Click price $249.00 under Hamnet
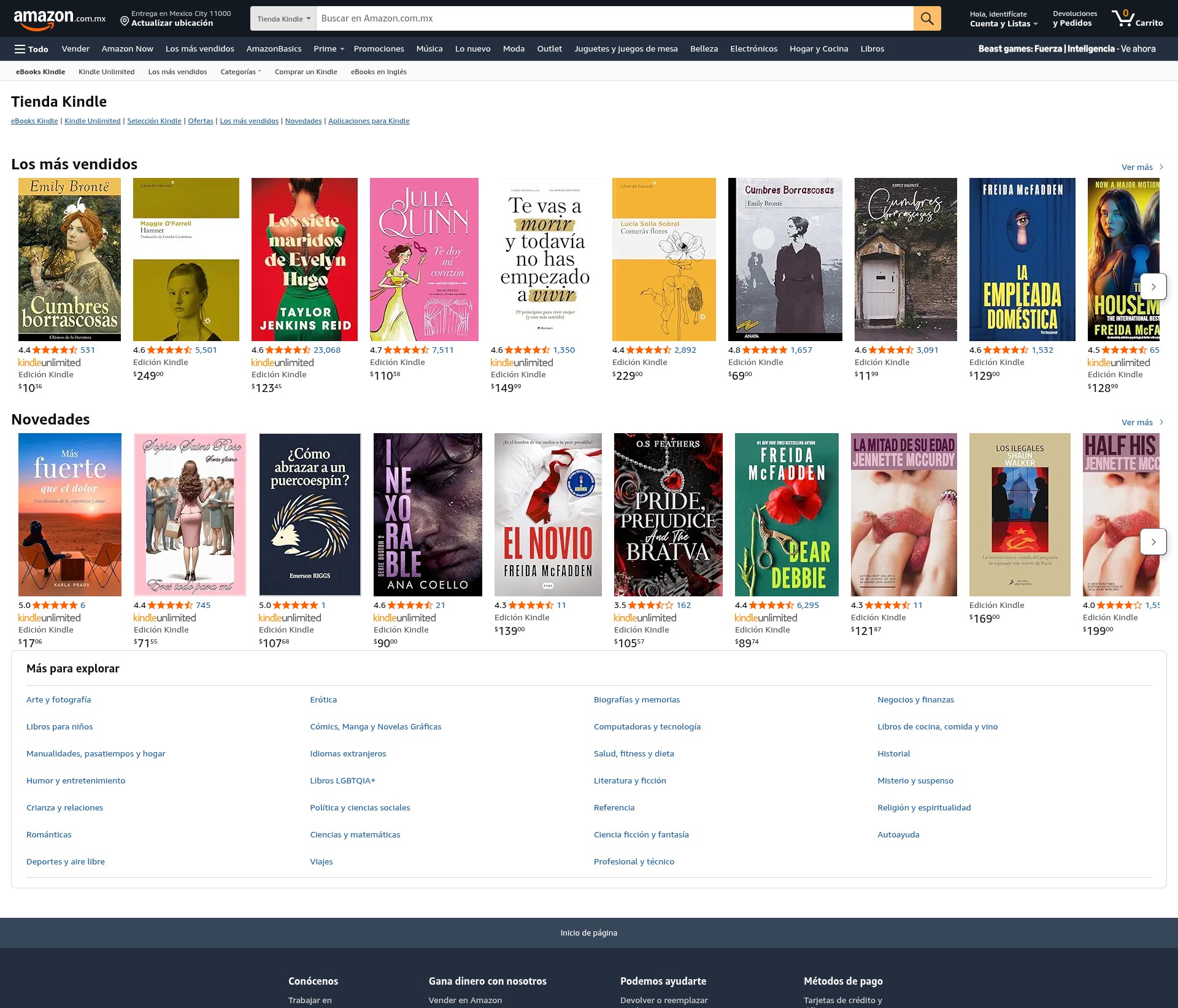1178x1008 pixels. 148,375
